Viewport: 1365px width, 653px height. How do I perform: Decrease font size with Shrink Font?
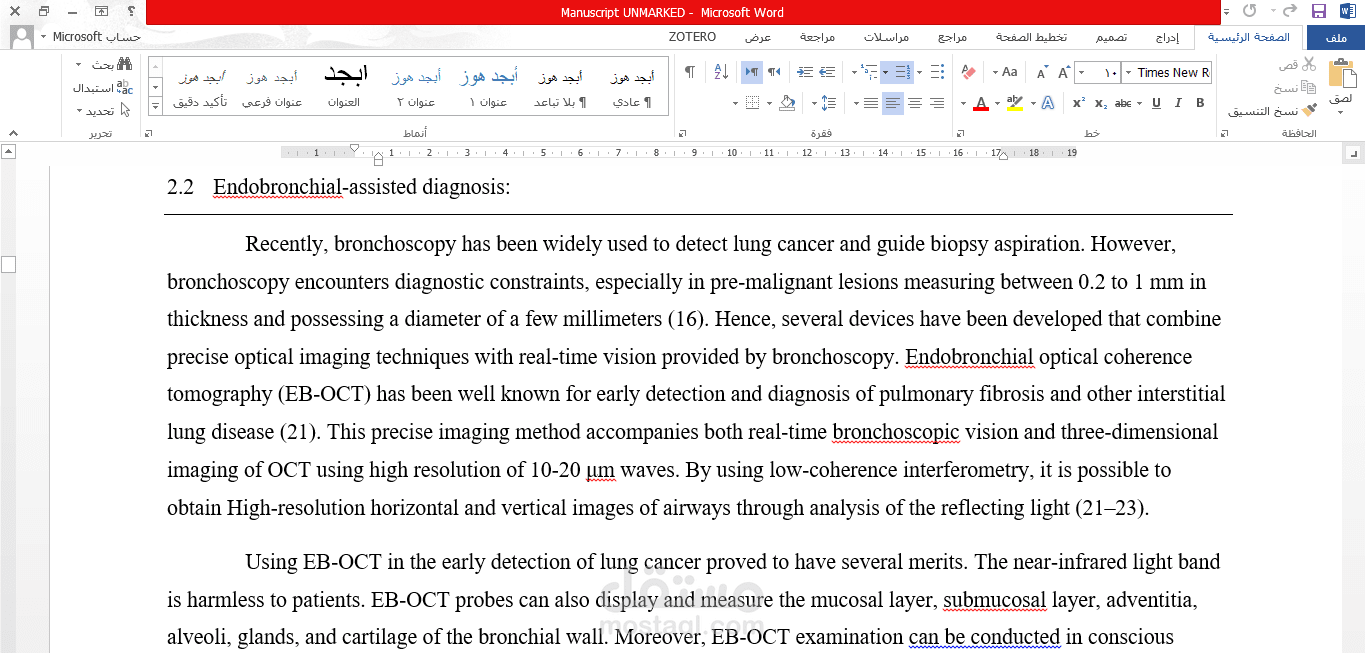pos(1041,72)
